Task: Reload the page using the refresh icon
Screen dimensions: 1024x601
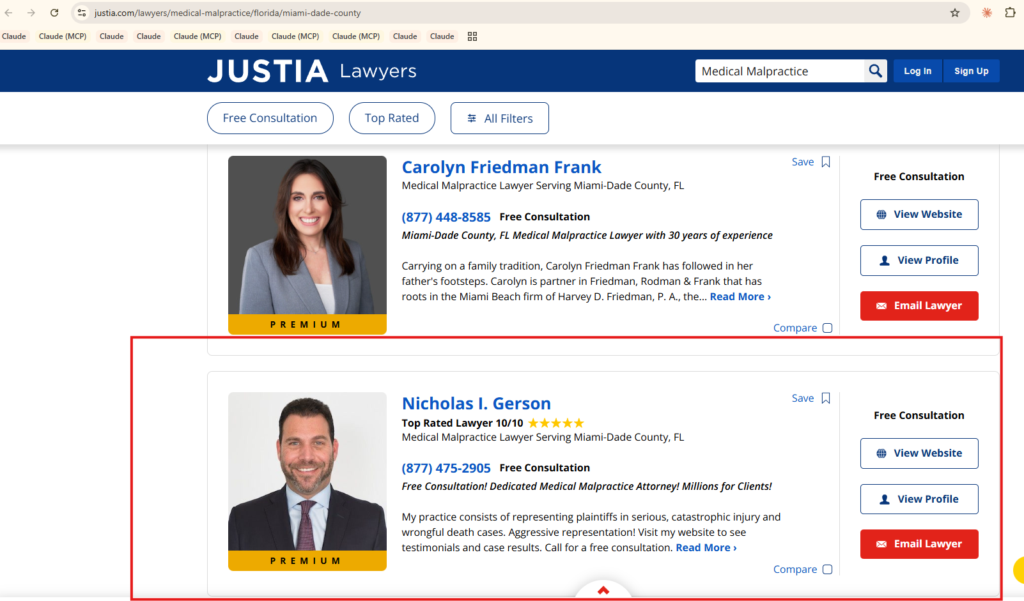Action: [53, 13]
